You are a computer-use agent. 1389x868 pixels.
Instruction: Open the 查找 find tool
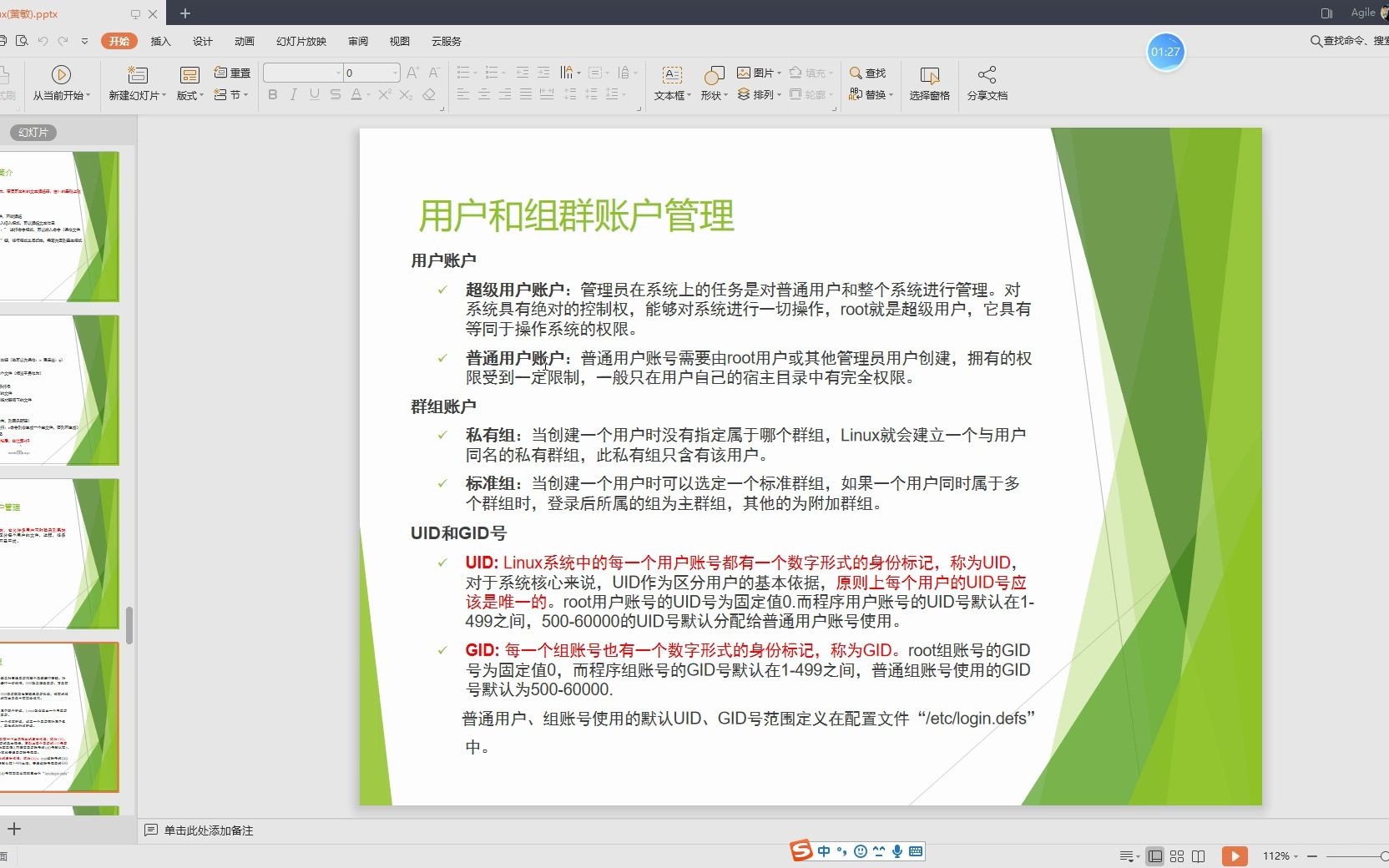(x=868, y=73)
